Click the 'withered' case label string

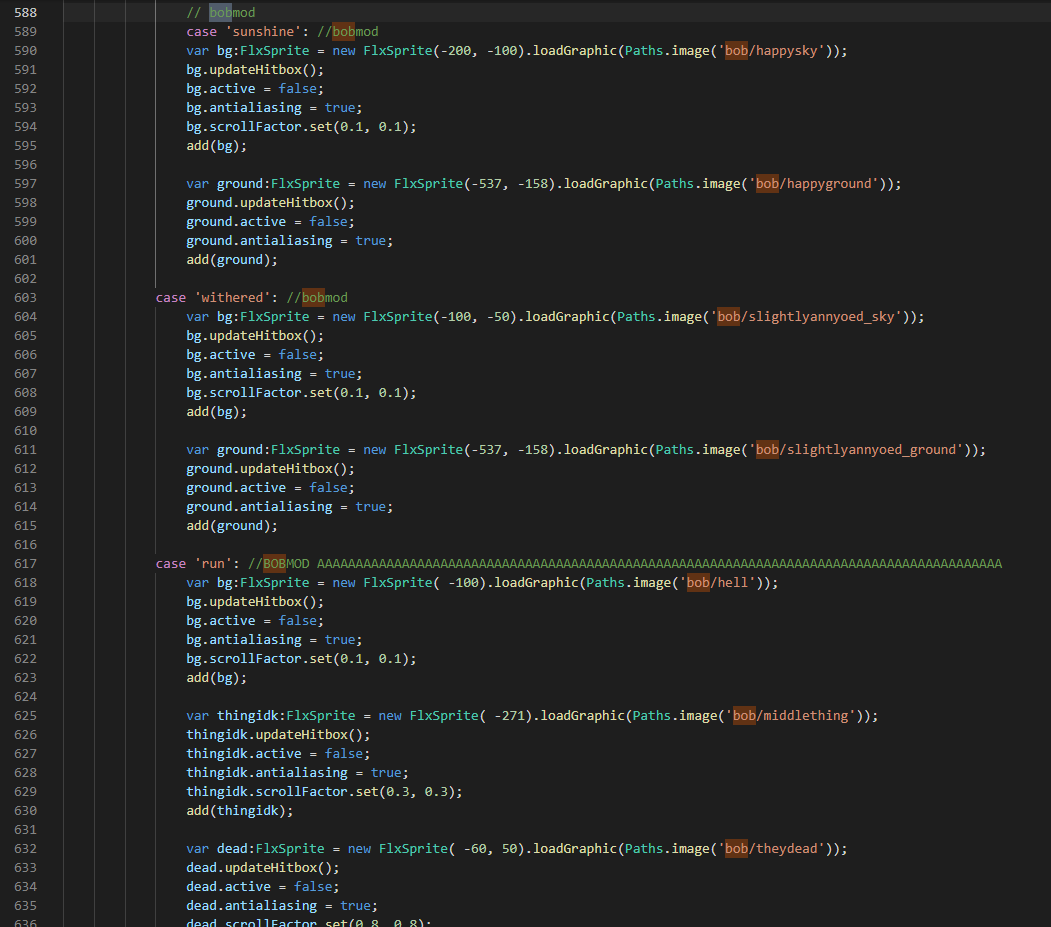232,297
